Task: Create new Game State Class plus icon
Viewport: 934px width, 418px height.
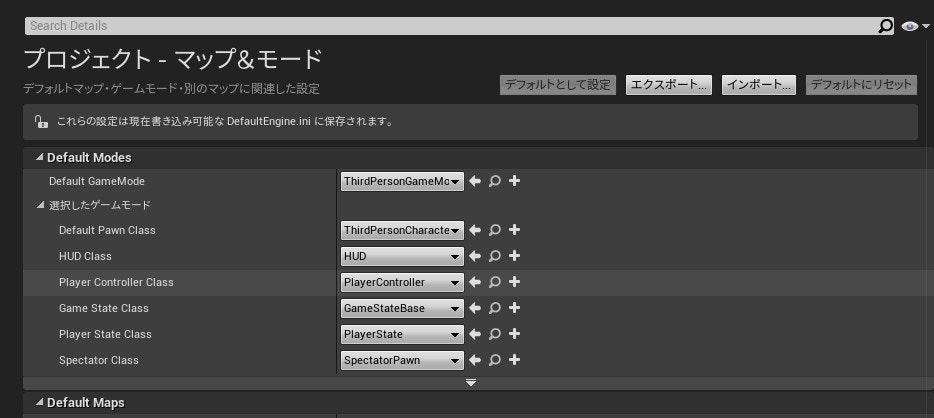Action: pos(515,307)
